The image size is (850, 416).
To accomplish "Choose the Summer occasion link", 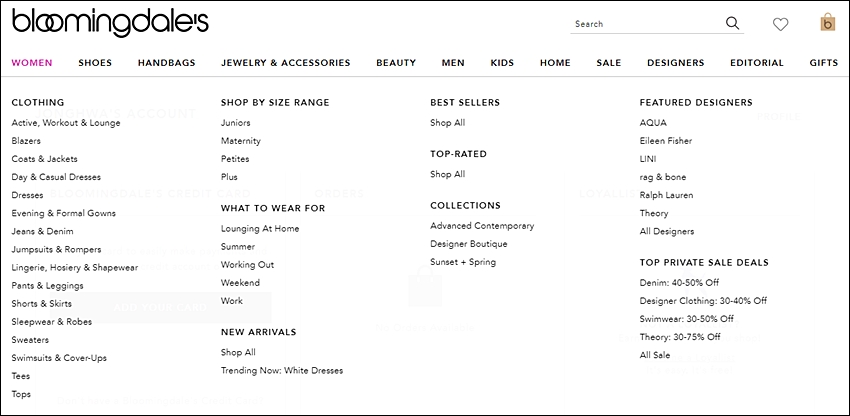I will (237, 247).
